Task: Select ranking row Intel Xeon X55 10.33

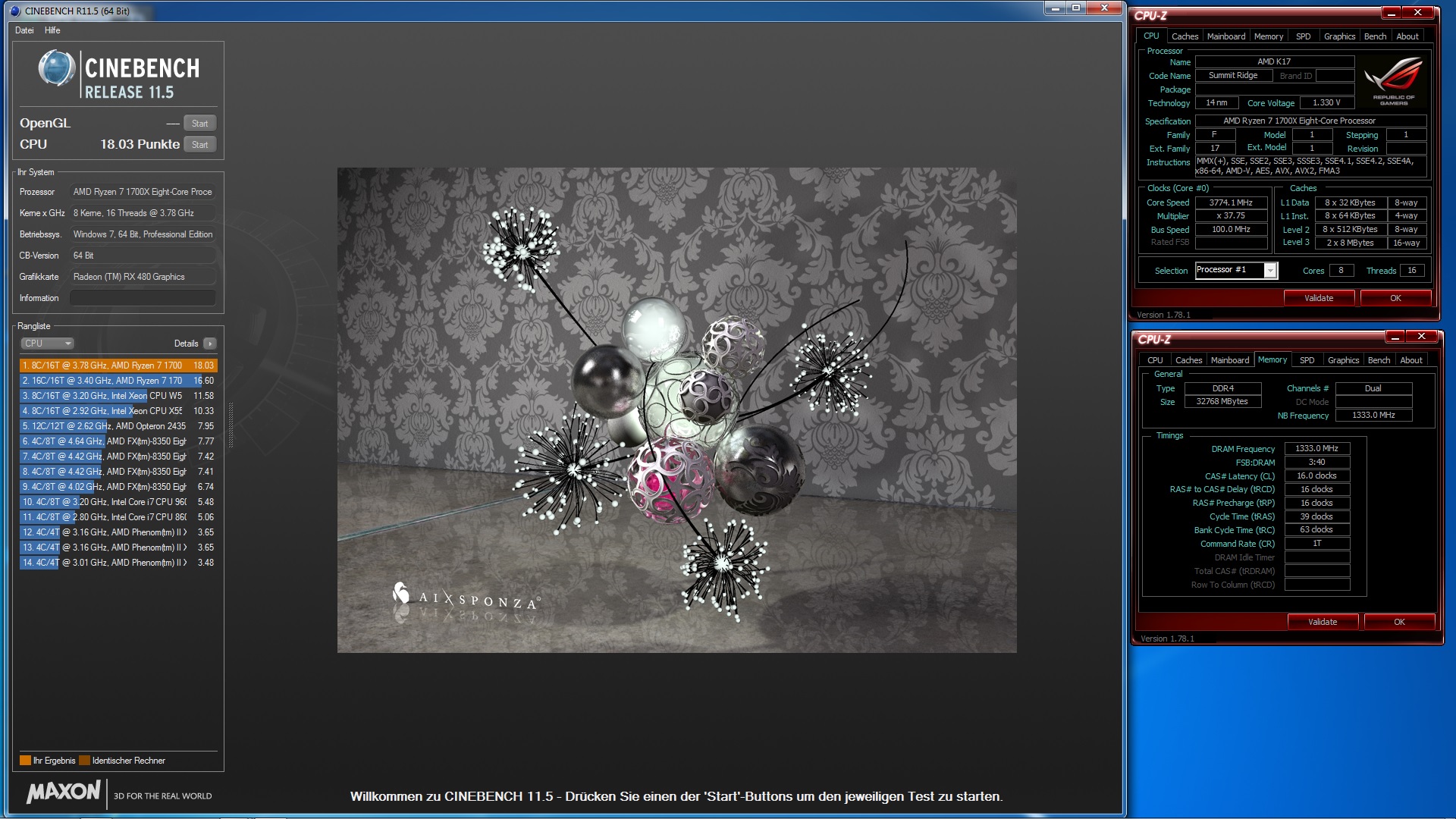Action: [x=118, y=411]
